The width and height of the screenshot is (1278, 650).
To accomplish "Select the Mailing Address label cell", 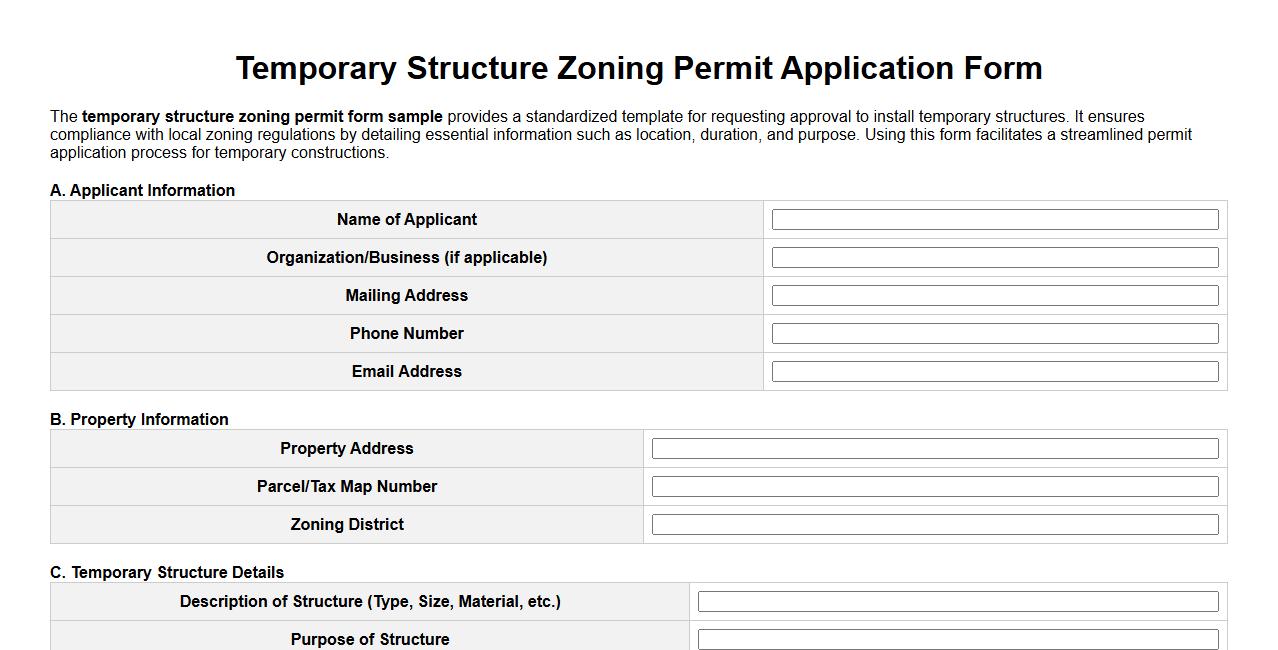I will point(406,295).
